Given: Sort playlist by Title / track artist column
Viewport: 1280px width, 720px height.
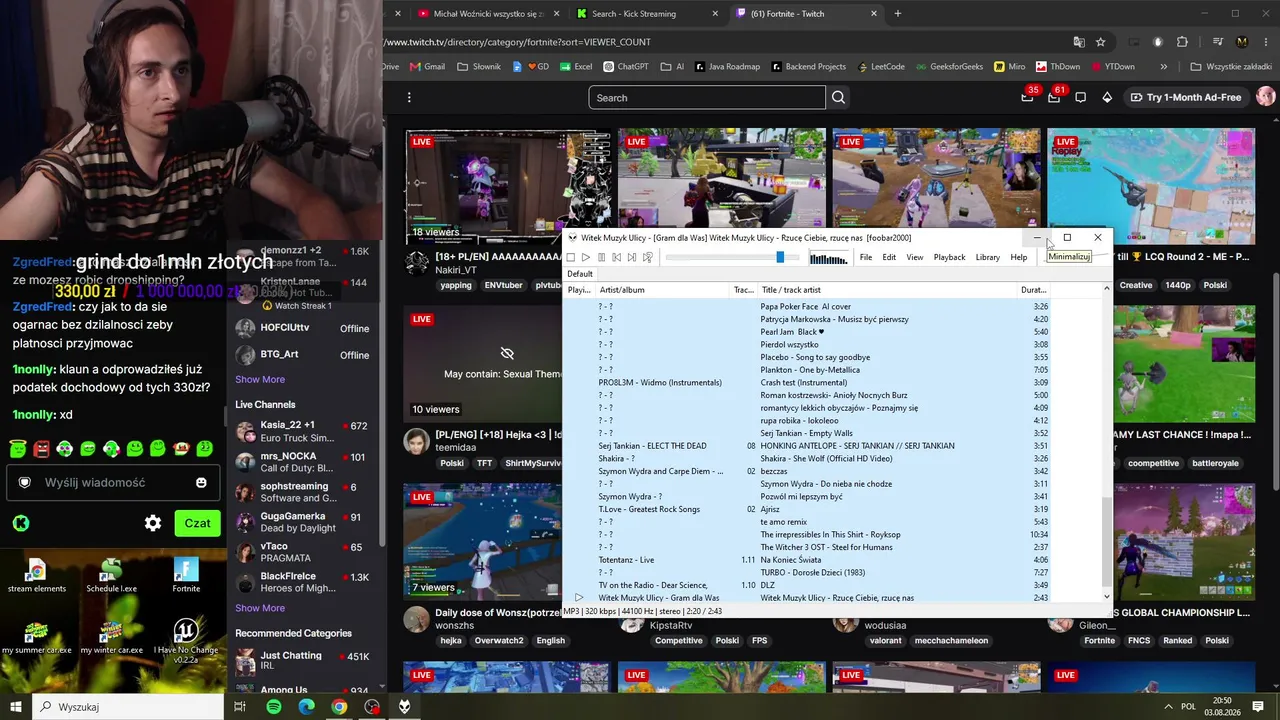Looking at the screenshot, I should click(888, 290).
